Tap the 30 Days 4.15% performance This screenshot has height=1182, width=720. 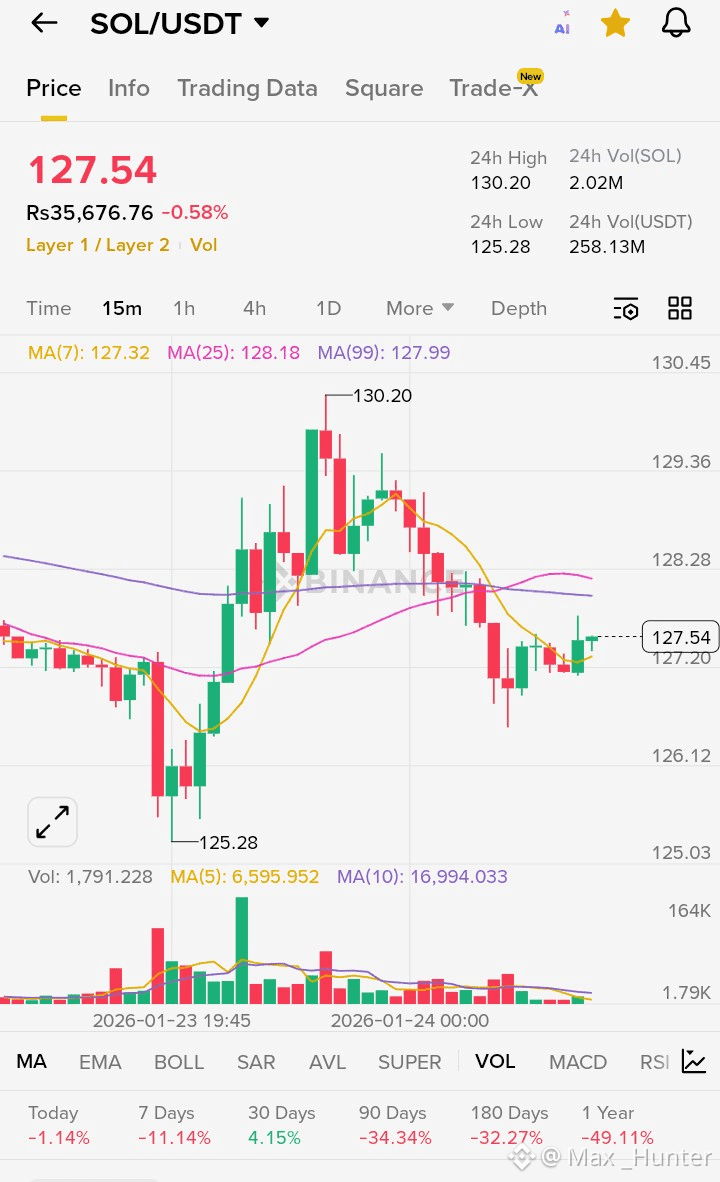pyautogui.click(x=282, y=1125)
